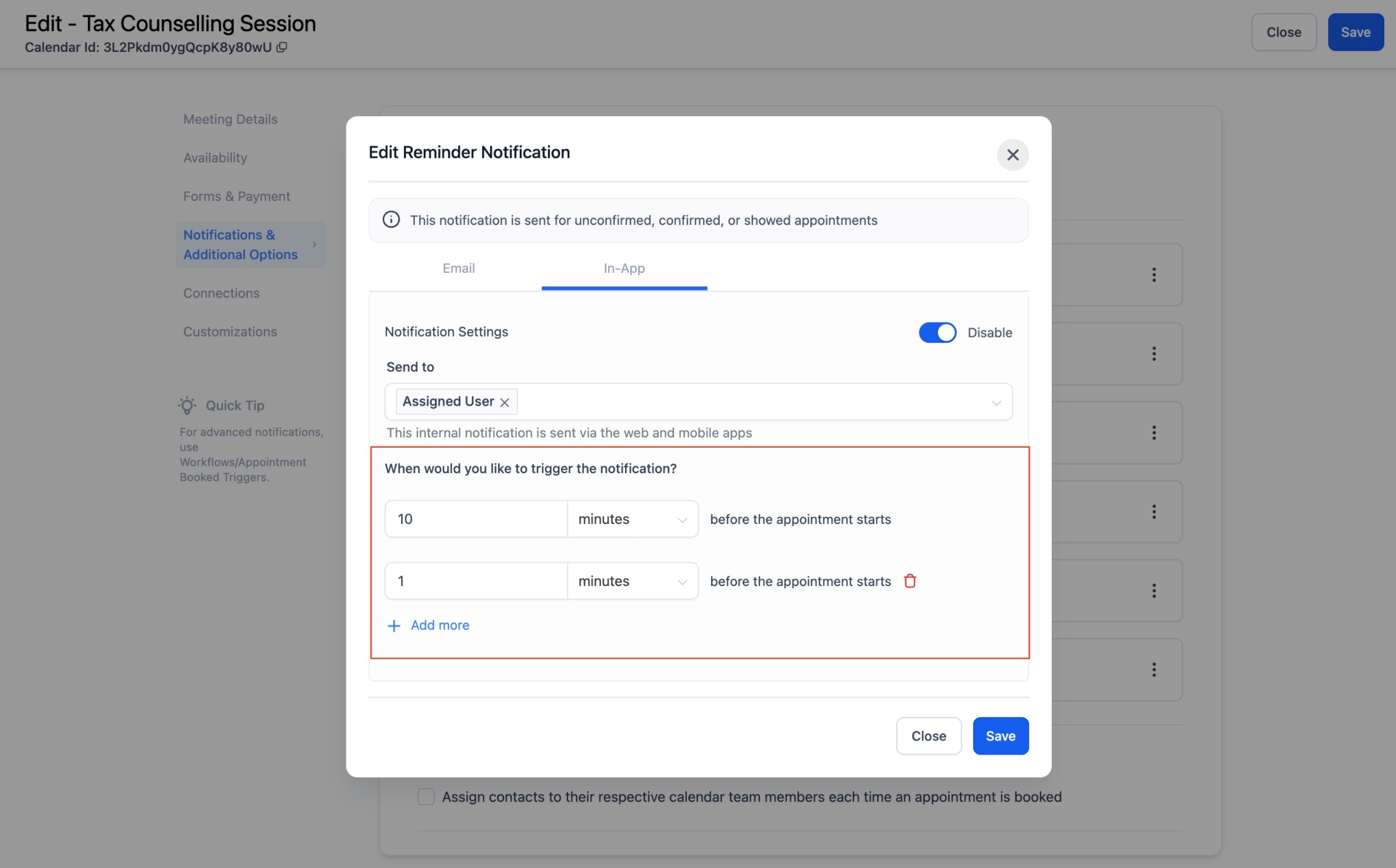Delete the 1 minute reminder via trash icon

tap(909, 581)
